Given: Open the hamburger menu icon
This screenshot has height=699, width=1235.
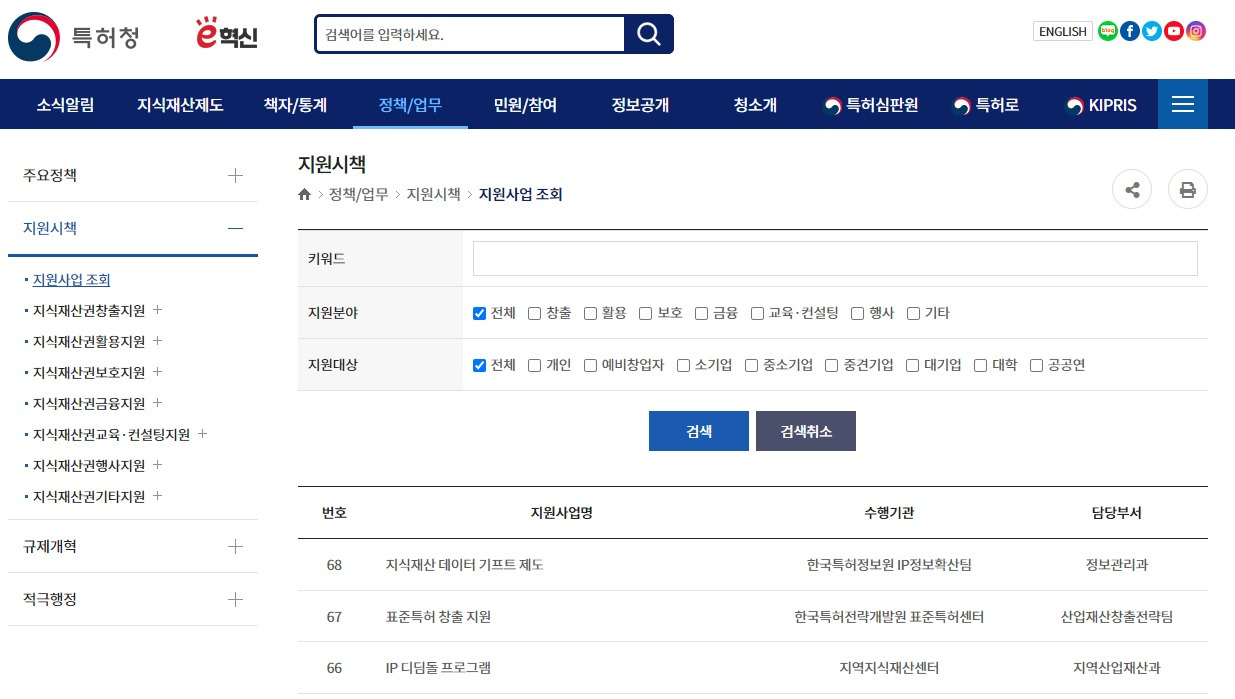Looking at the screenshot, I should coord(1183,103).
